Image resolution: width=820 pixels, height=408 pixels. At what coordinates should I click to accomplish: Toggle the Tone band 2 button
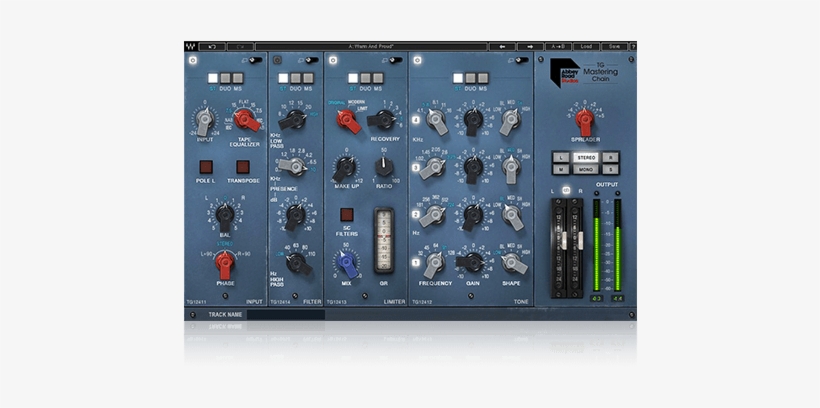point(416,214)
